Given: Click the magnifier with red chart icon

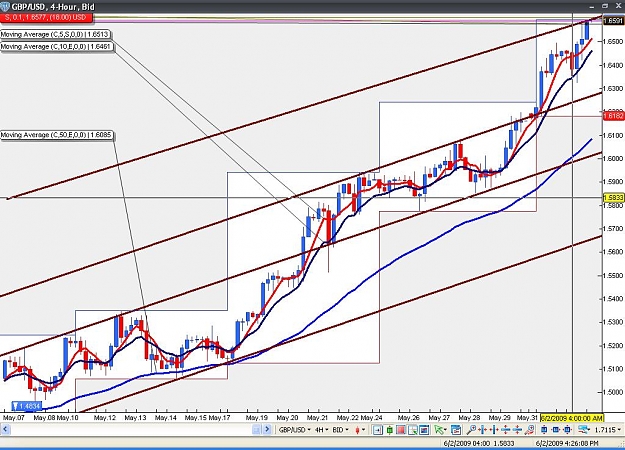Looking at the screenshot, I should [529, 430].
